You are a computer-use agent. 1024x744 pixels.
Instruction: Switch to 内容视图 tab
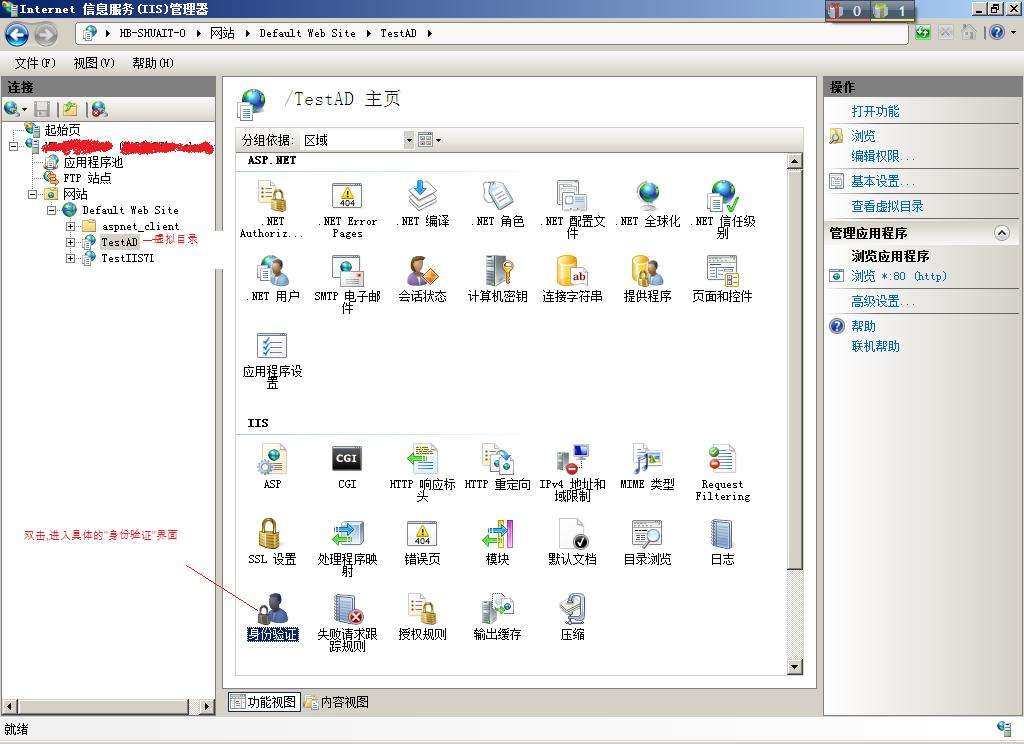click(x=337, y=702)
